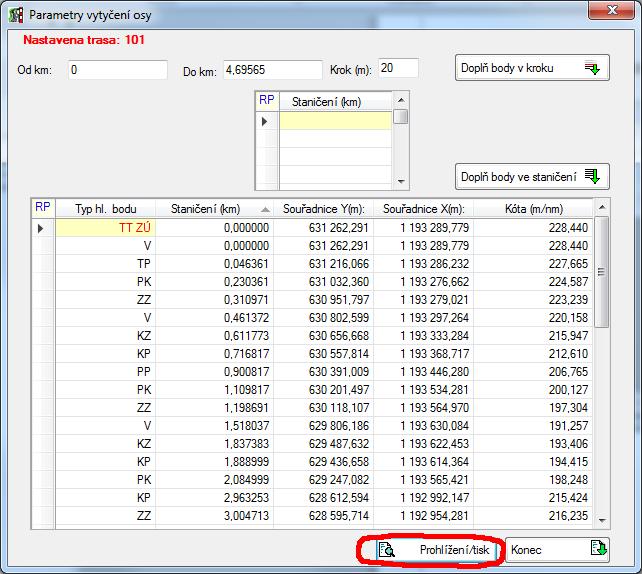This screenshot has height=574, width=642.
Task: Click the Doplň body v kroku button
Action: coord(532,68)
